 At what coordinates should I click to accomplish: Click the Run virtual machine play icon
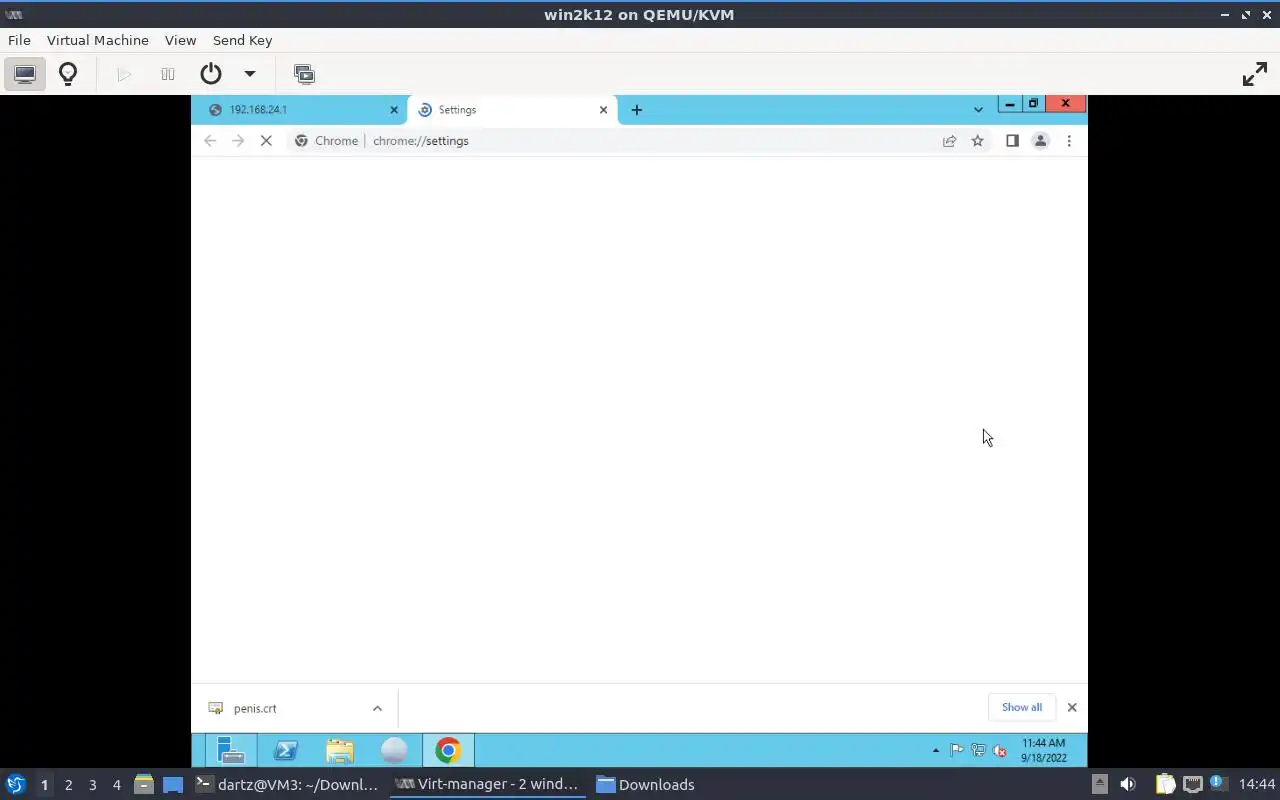[x=124, y=74]
